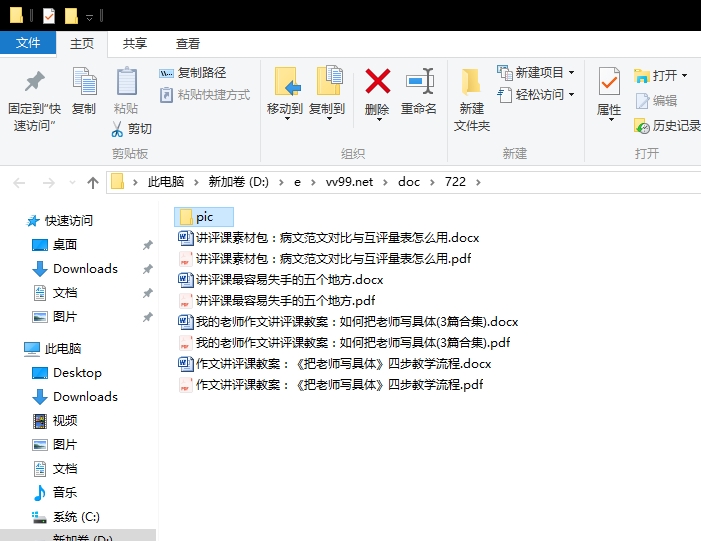Select 讲评课素材包 docx file
Screen dimensions: 701x541
click(x=329, y=238)
